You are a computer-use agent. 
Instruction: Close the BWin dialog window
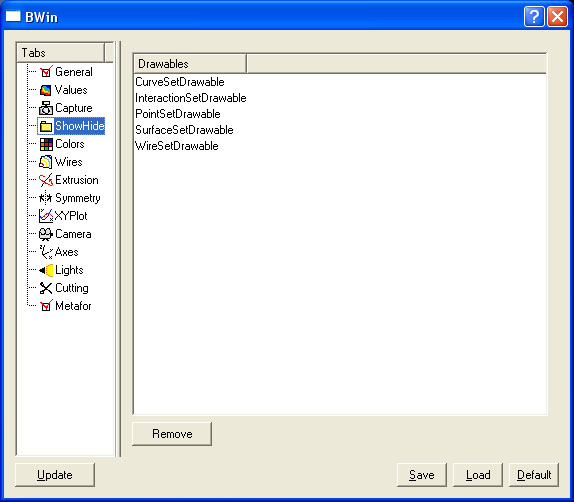[x=557, y=16]
